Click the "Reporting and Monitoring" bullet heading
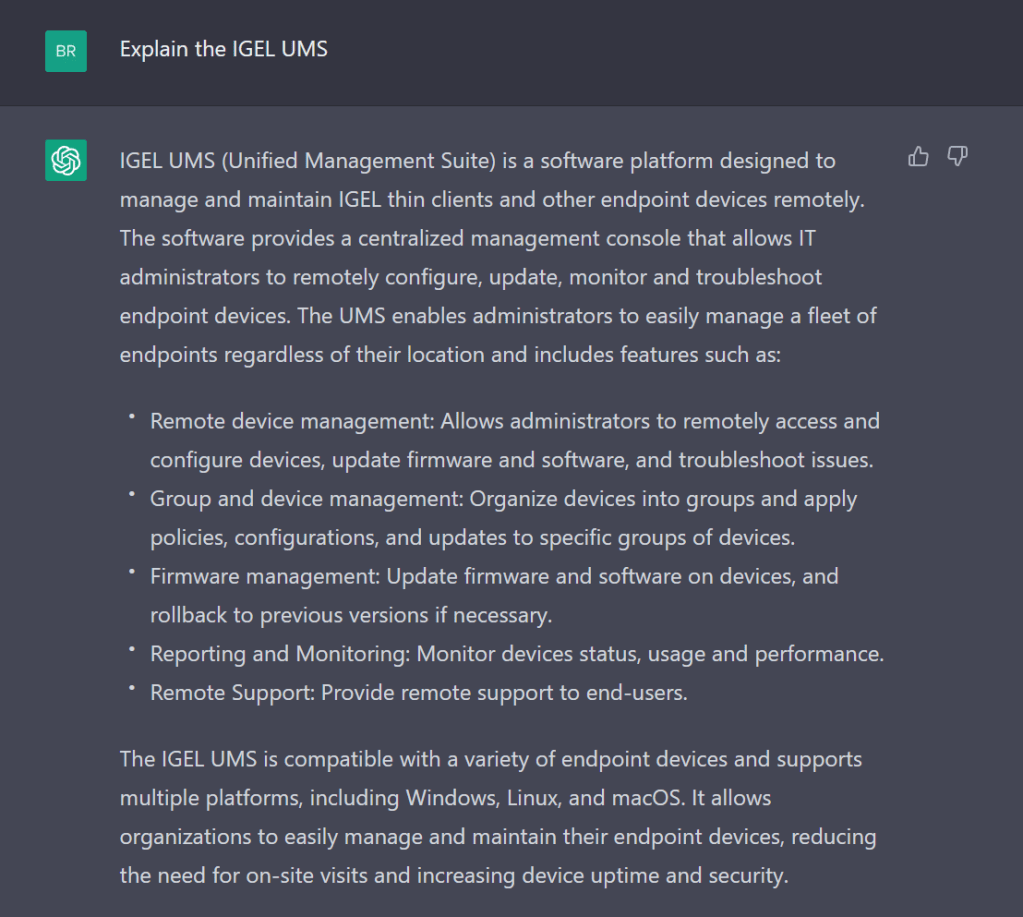This screenshot has height=917, width=1023. click(279, 654)
